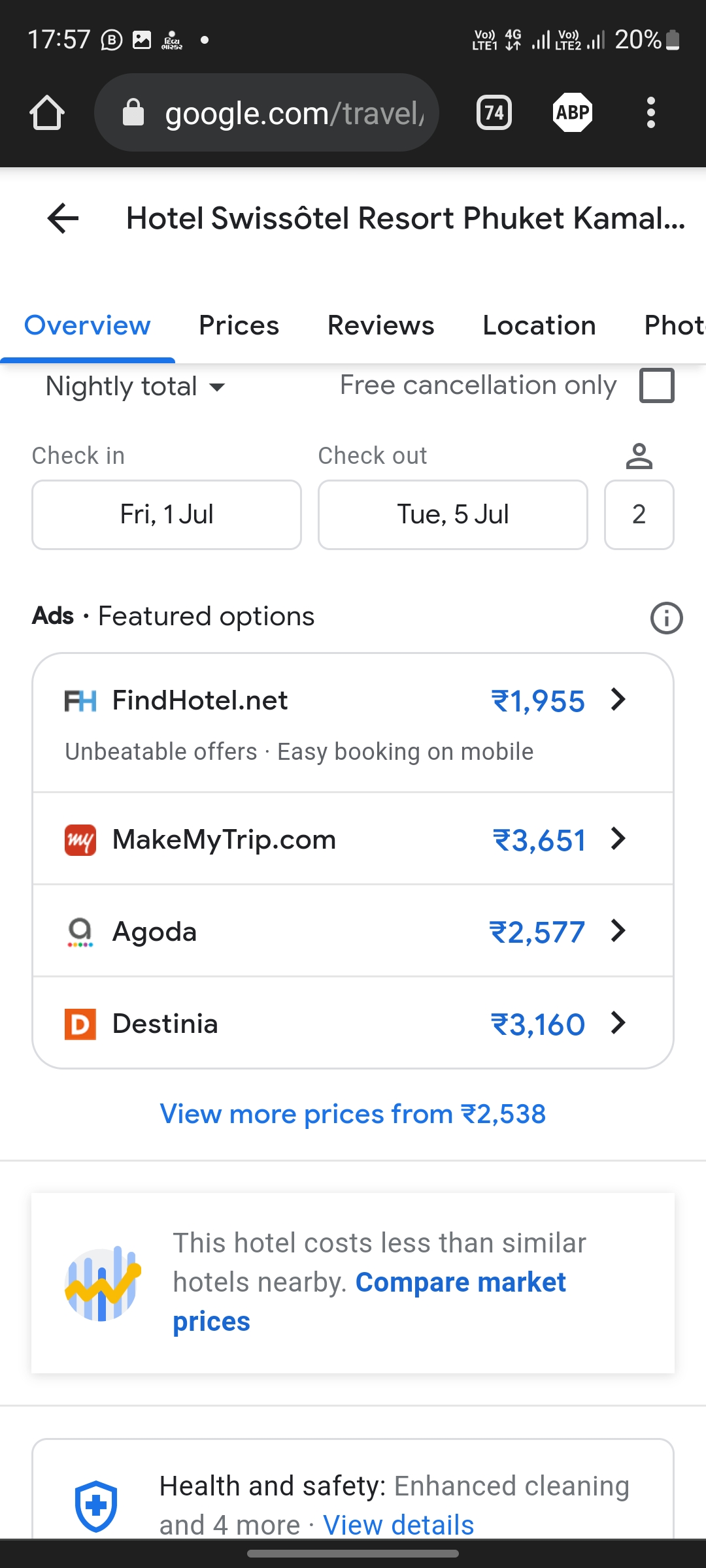Screen dimensions: 706x1568
Task: Click the Featured options info icon
Action: (666, 617)
